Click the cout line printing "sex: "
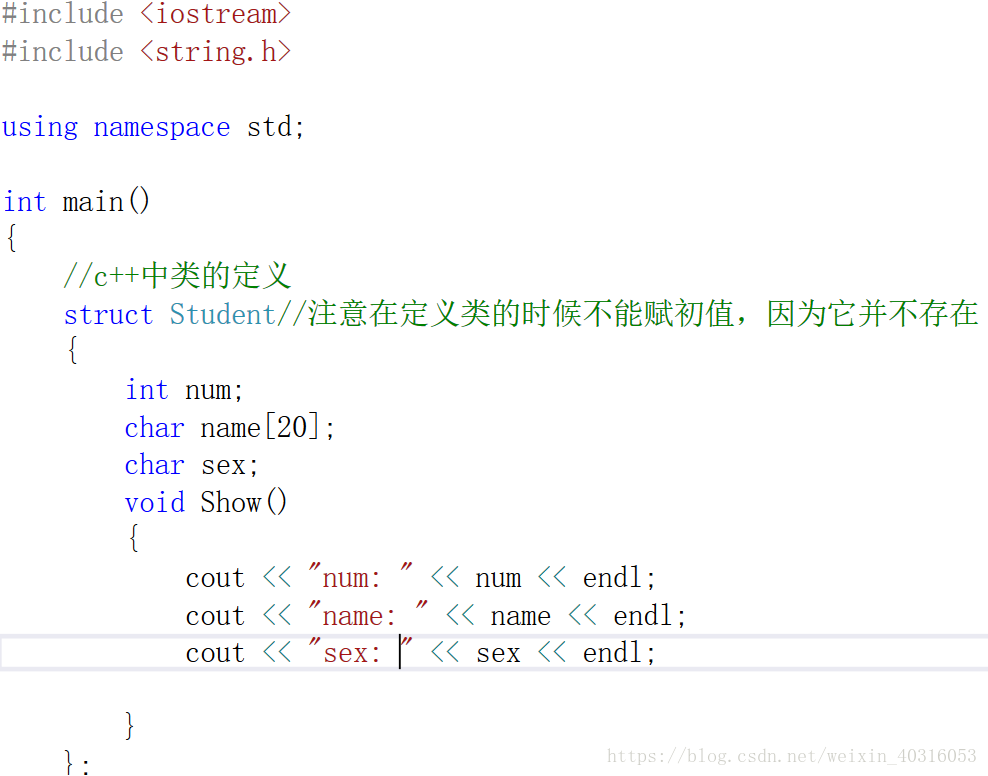Image resolution: width=988 pixels, height=776 pixels. tap(421, 653)
